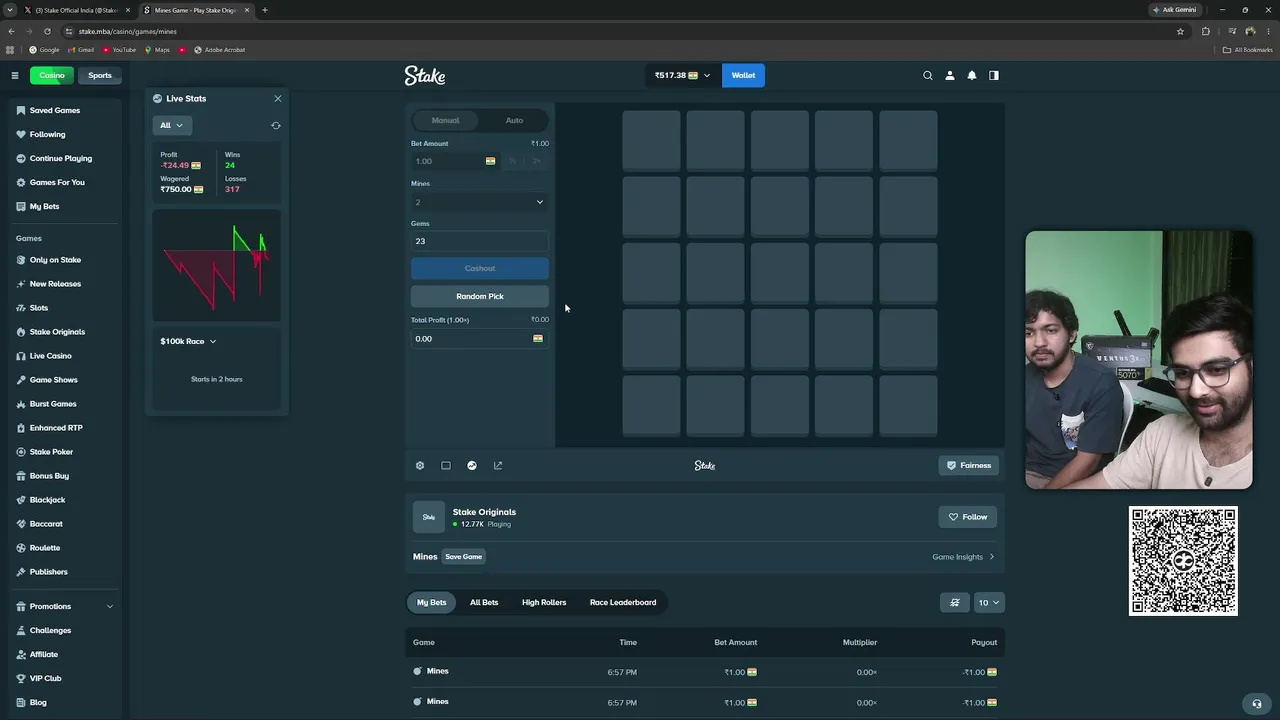Switch to Manual betting mode
Image resolution: width=1280 pixels, height=720 pixels.
coord(445,120)
